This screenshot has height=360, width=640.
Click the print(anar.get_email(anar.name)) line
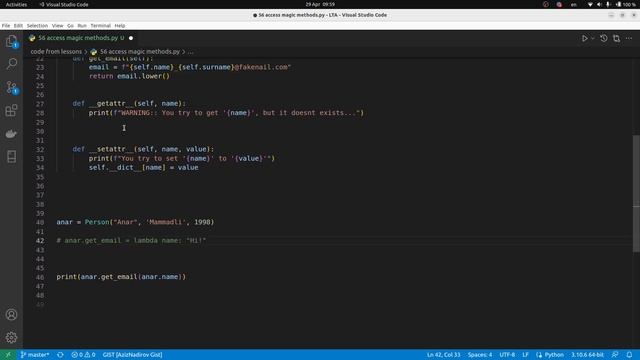(x=121, y=277)
